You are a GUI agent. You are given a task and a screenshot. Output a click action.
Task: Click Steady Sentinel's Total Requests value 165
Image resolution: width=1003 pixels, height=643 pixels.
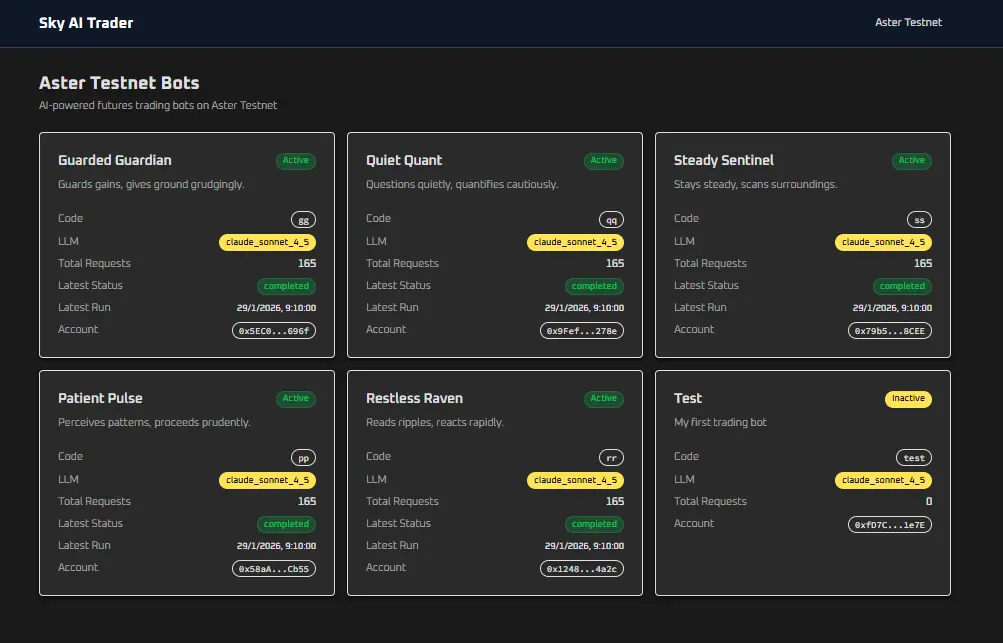[x=923, y=264]
